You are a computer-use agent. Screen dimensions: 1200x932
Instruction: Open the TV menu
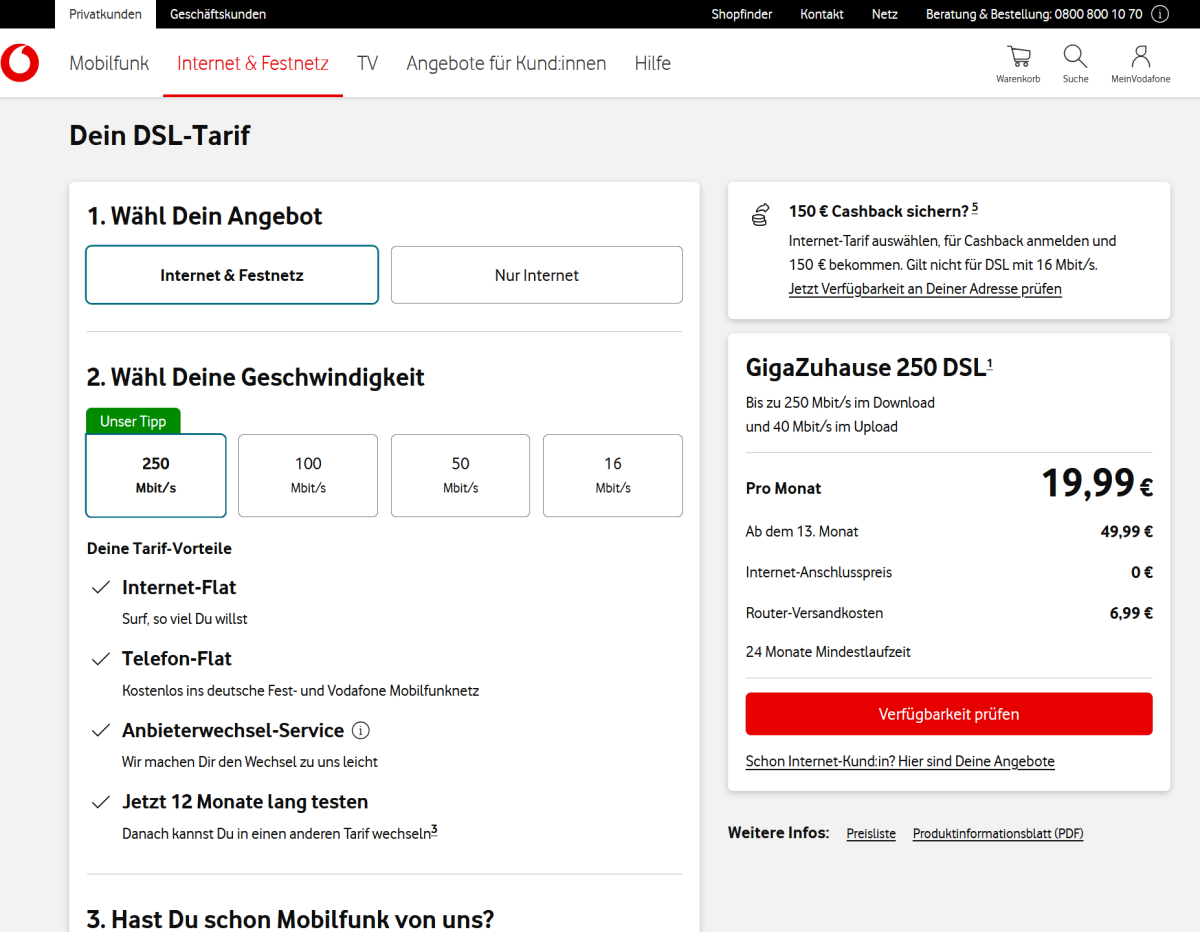pos(367,63)
